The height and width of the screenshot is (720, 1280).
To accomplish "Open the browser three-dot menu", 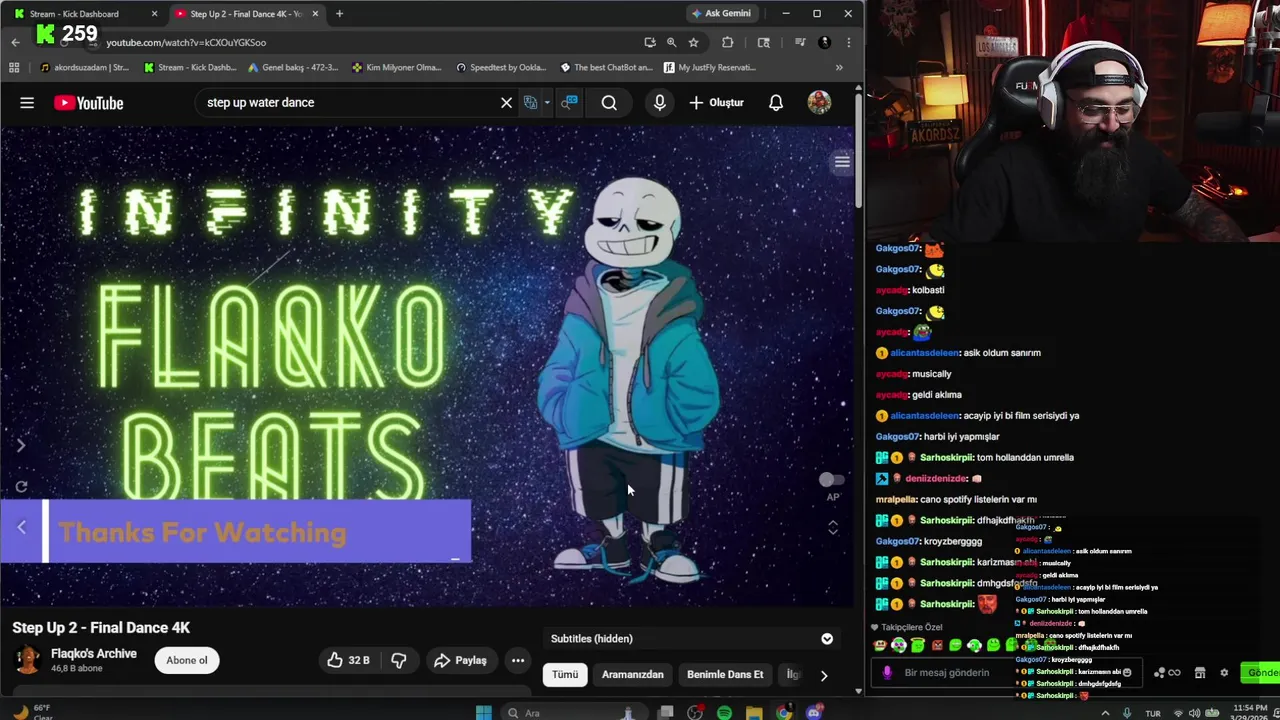I will 848,43.
